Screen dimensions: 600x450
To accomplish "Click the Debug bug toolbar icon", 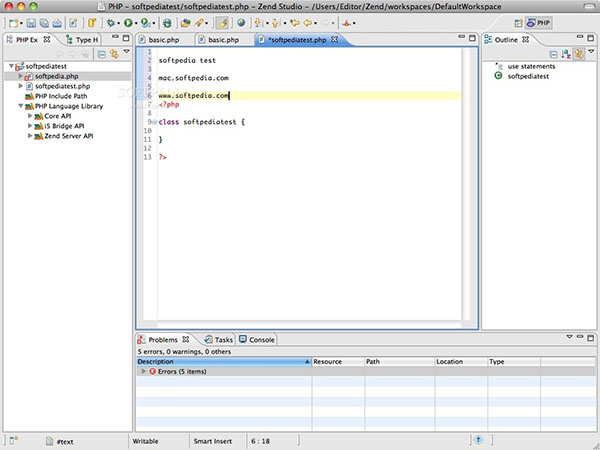I will tap(110, 23).
